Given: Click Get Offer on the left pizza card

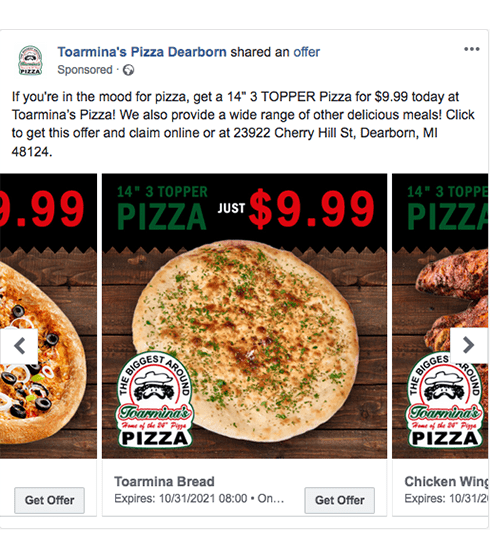Looking at the screenshot, I should pos(50,500).
